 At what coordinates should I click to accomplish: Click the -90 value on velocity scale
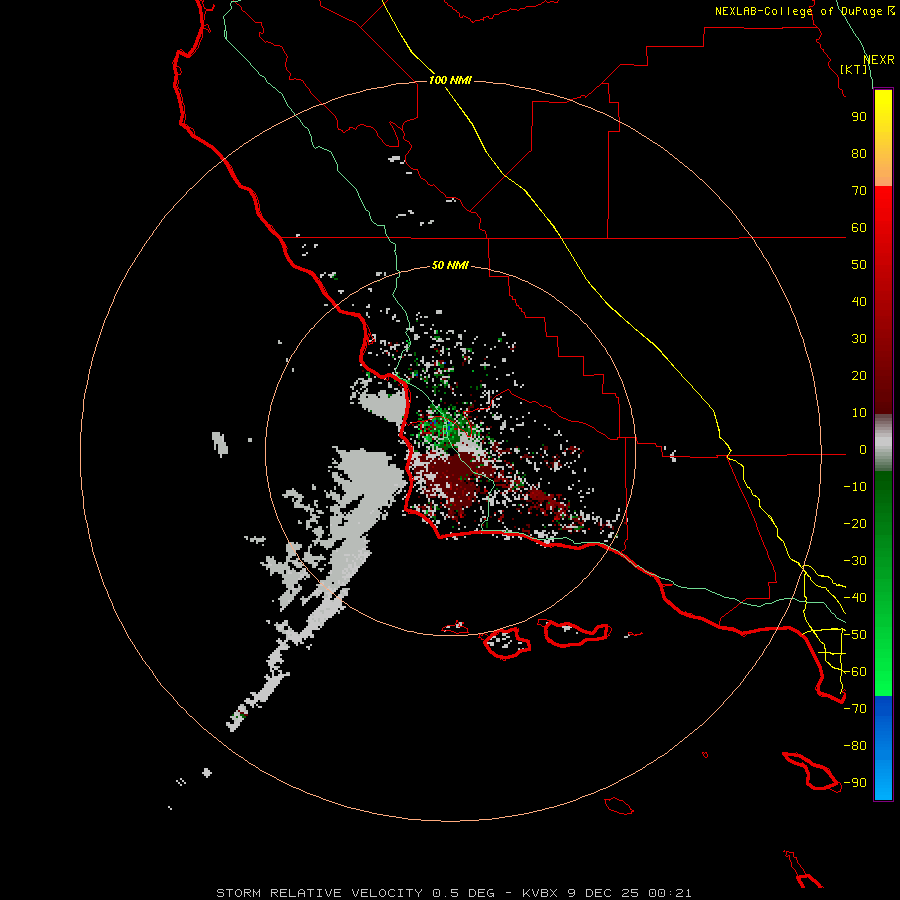point(855,783)
